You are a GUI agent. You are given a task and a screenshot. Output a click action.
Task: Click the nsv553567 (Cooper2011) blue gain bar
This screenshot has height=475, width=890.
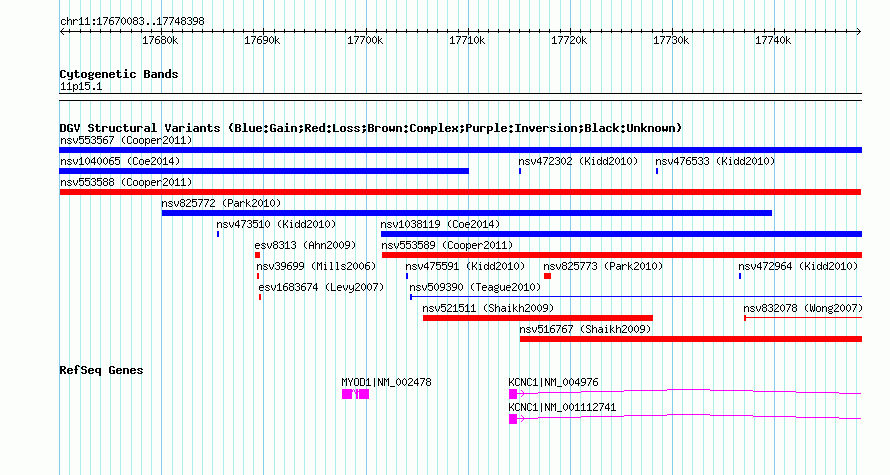point(460,150)
